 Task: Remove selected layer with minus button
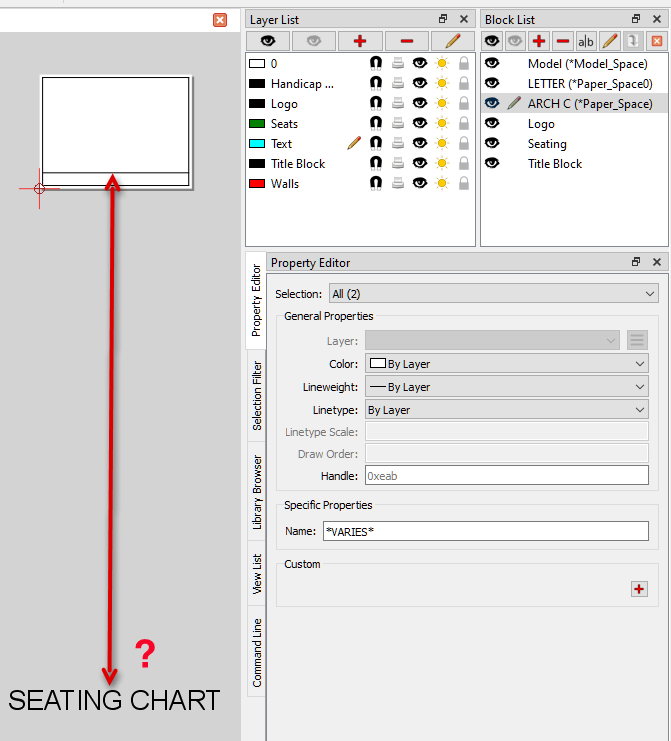click(406, 41)
